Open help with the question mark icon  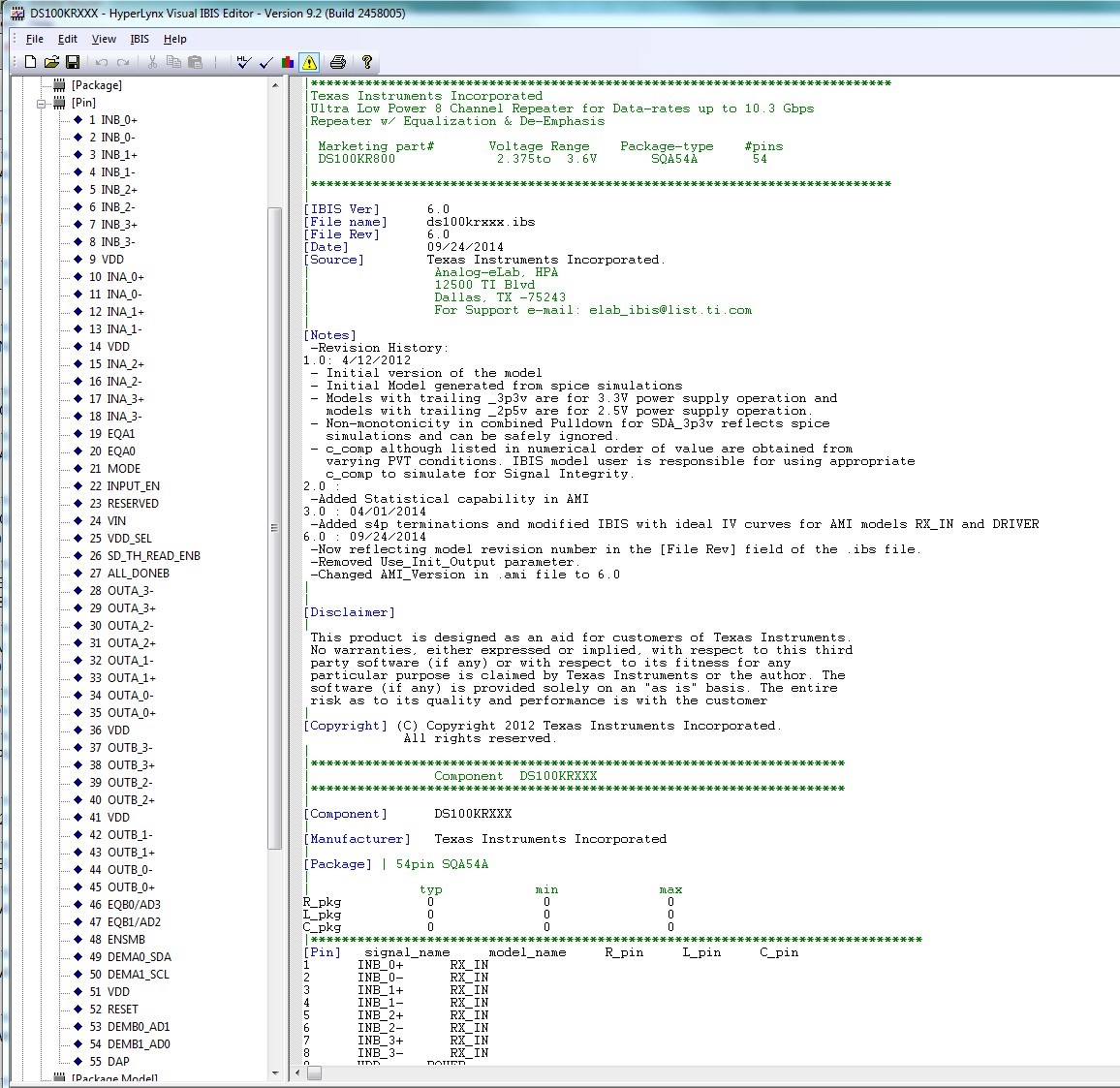pos(366,62)
